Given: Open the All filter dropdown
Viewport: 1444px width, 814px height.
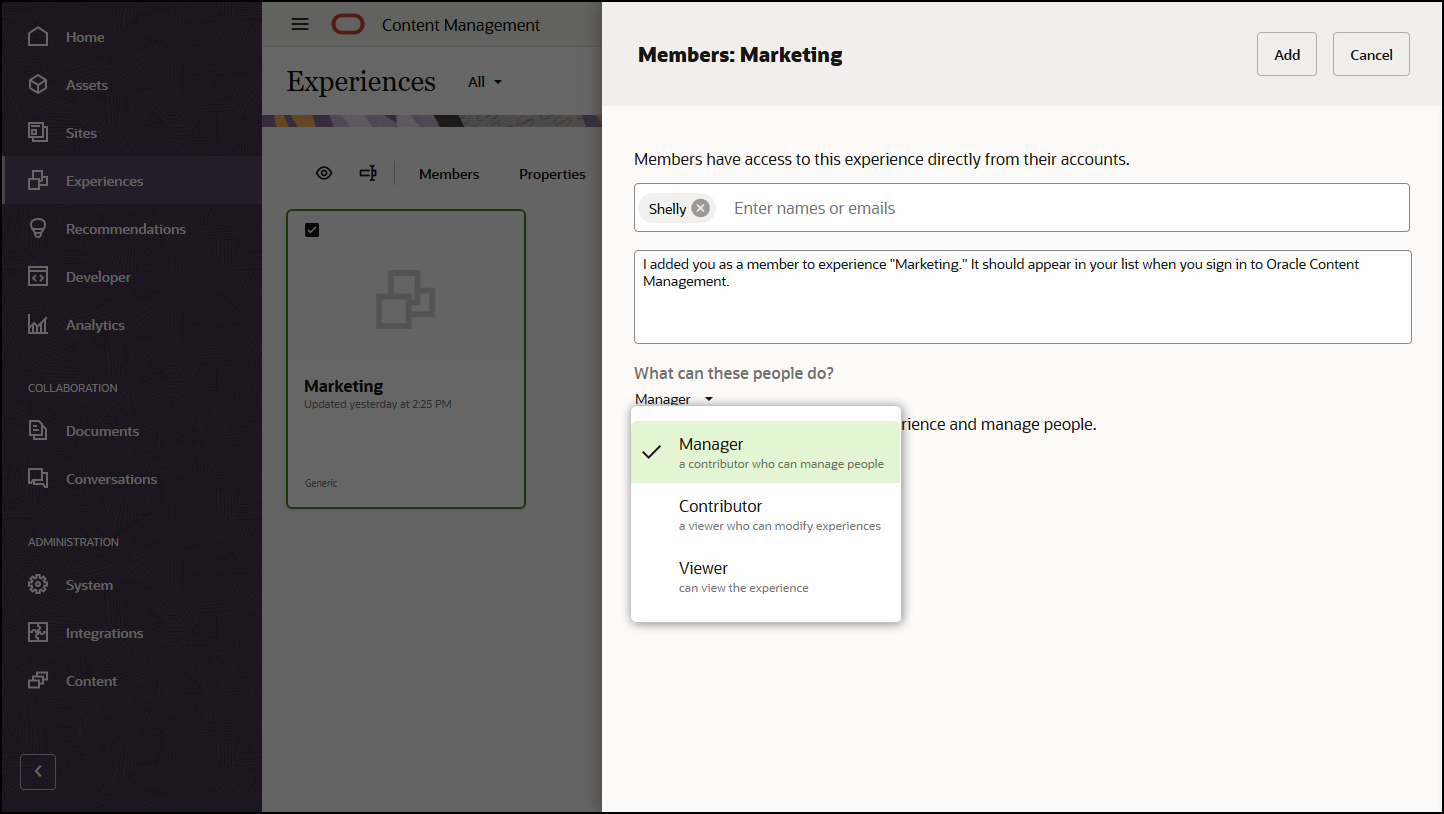Looking at the screenshot, I should (x=485, y=82).
